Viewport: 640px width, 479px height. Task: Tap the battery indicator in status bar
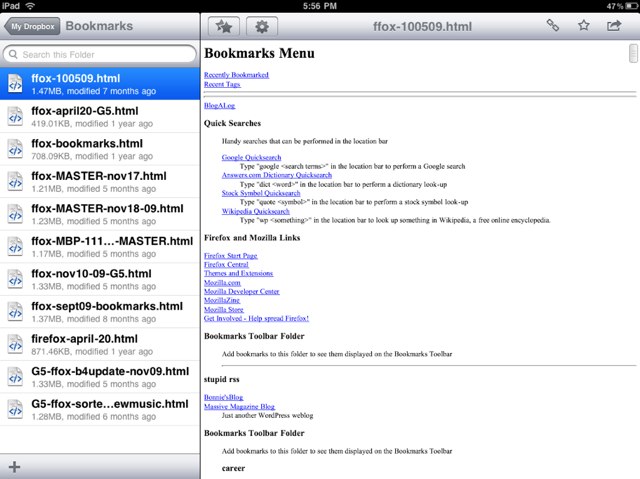[629, 6]
